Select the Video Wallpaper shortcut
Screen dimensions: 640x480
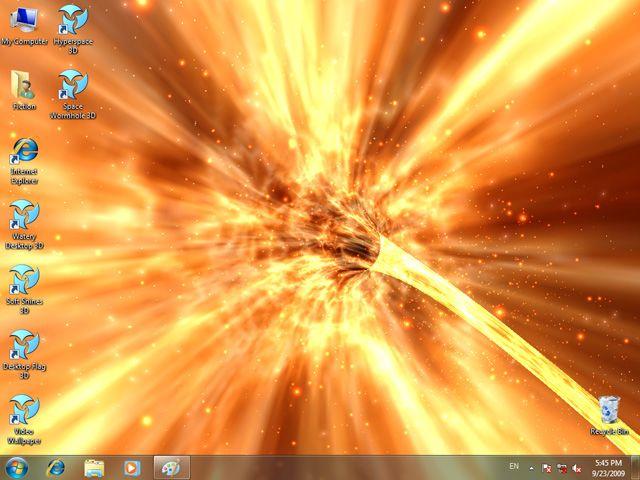24,419
